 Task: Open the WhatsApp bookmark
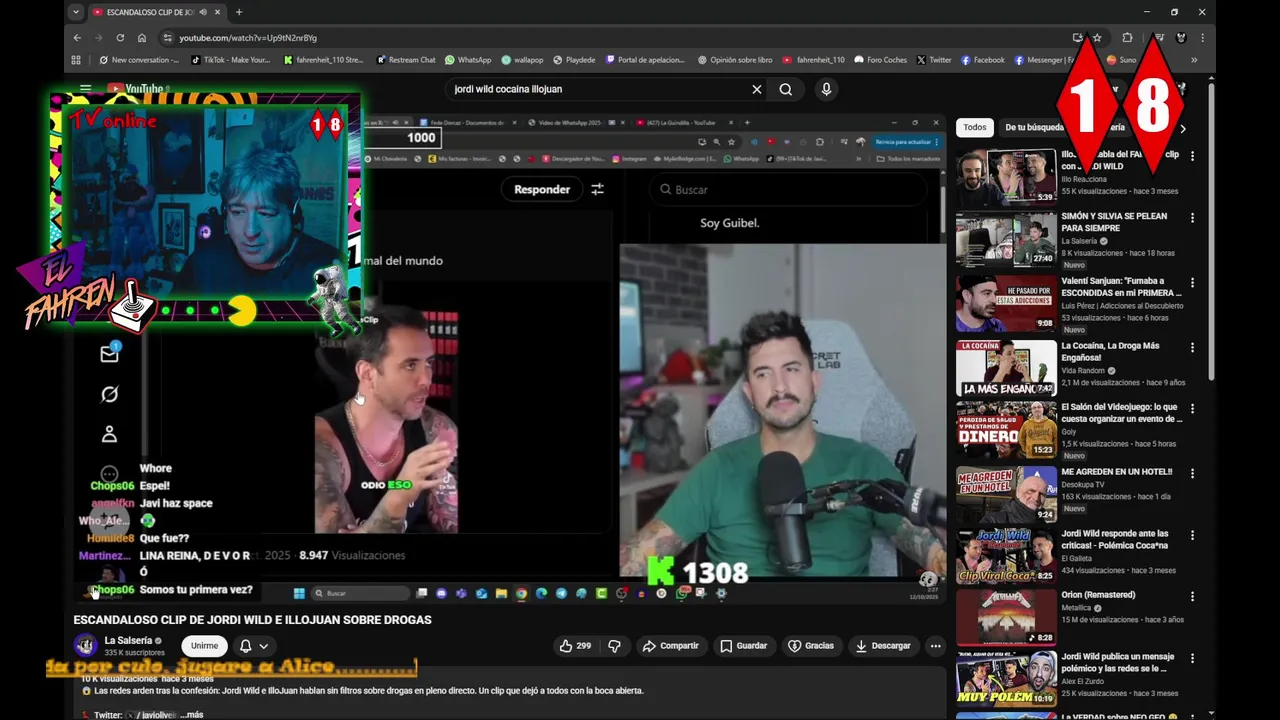[x=468, y=60]
